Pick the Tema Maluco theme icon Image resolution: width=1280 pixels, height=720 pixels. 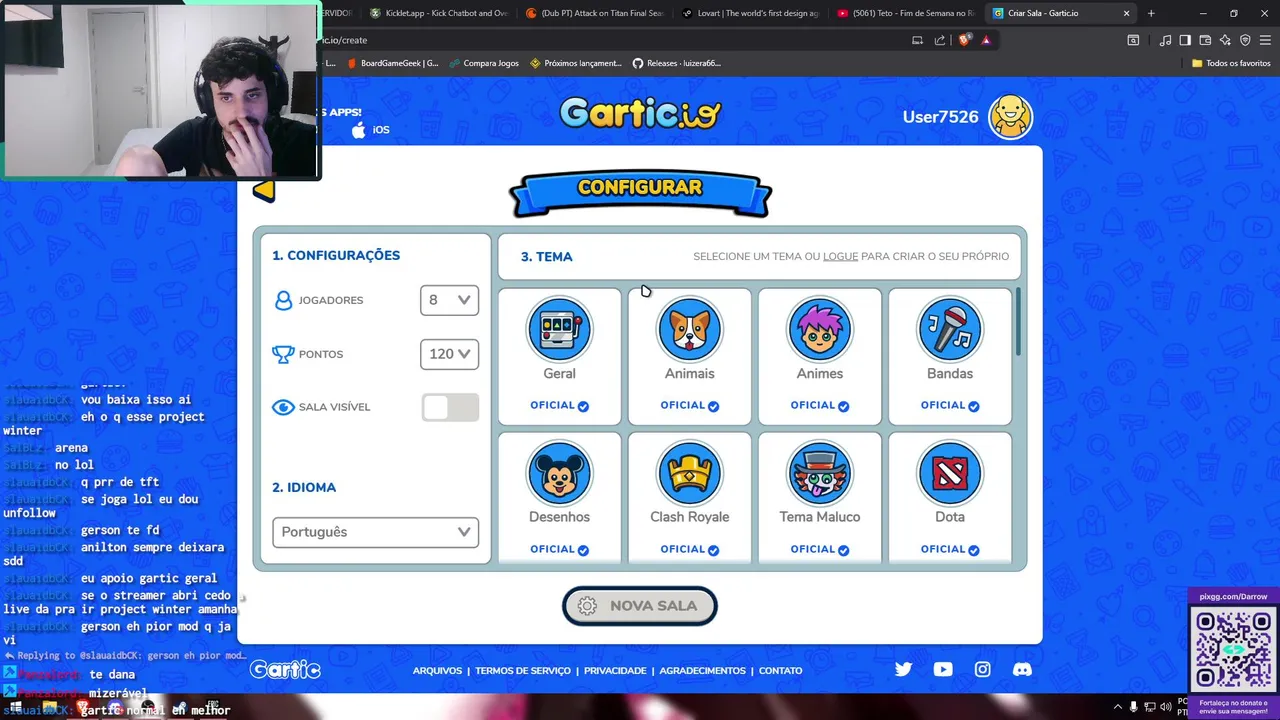click(819, 473)
